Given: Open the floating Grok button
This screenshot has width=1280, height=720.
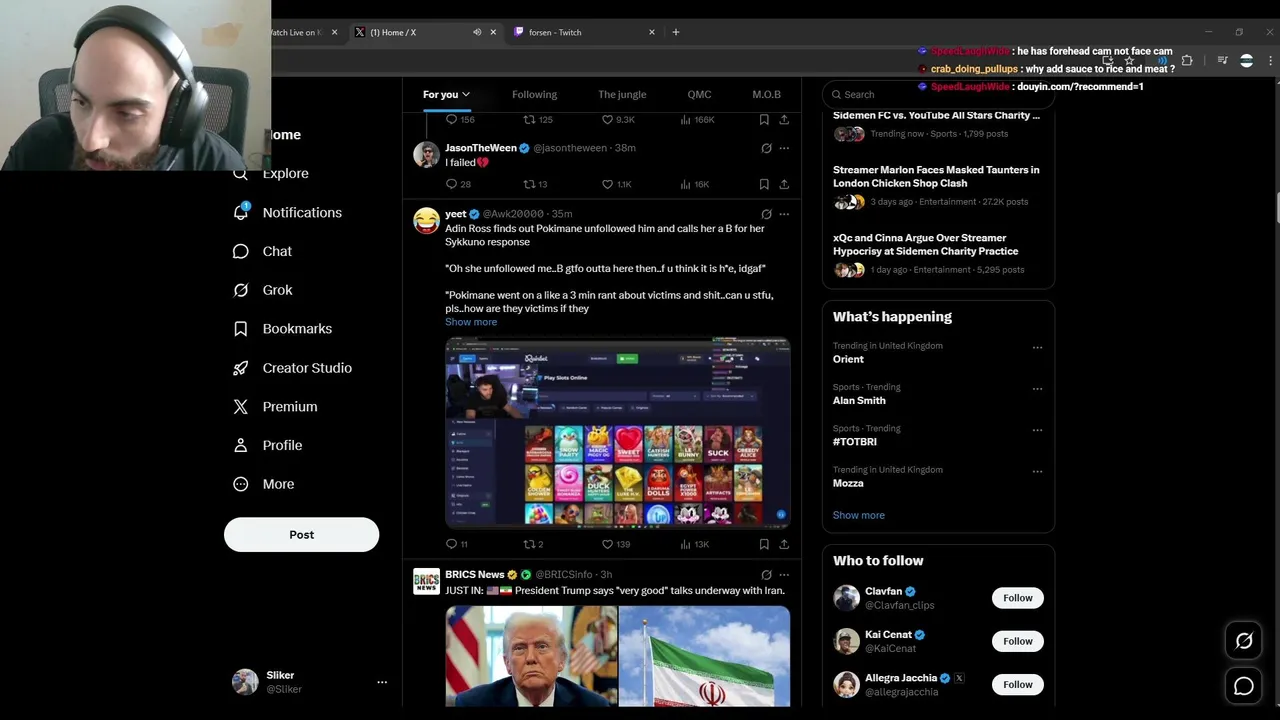Looking at the screenshot, I should point(1244,641).
